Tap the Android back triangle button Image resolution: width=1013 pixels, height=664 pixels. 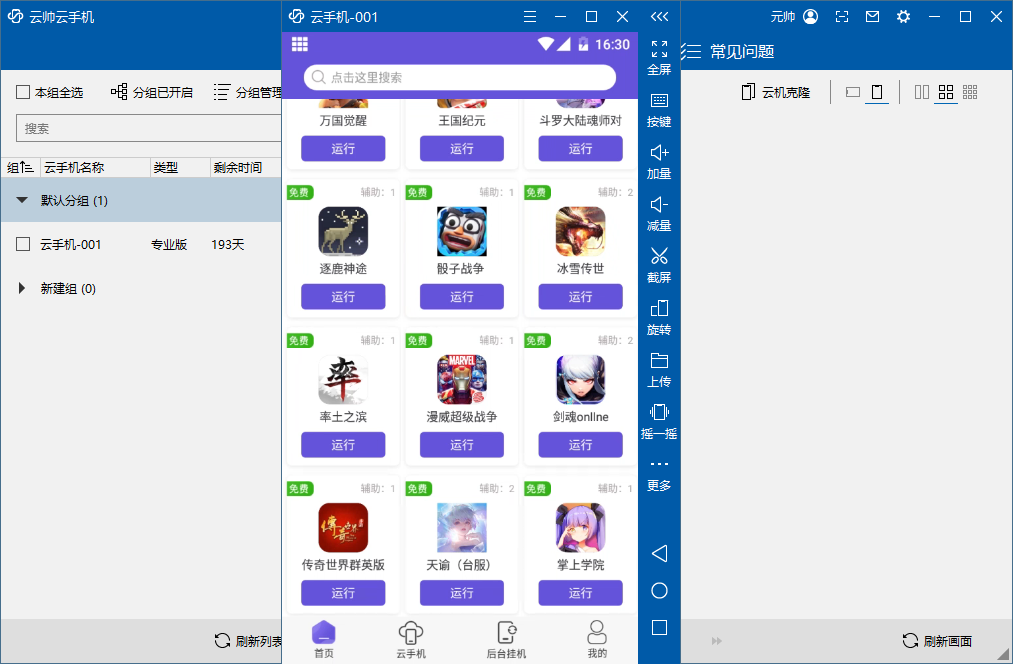(659, 554)
